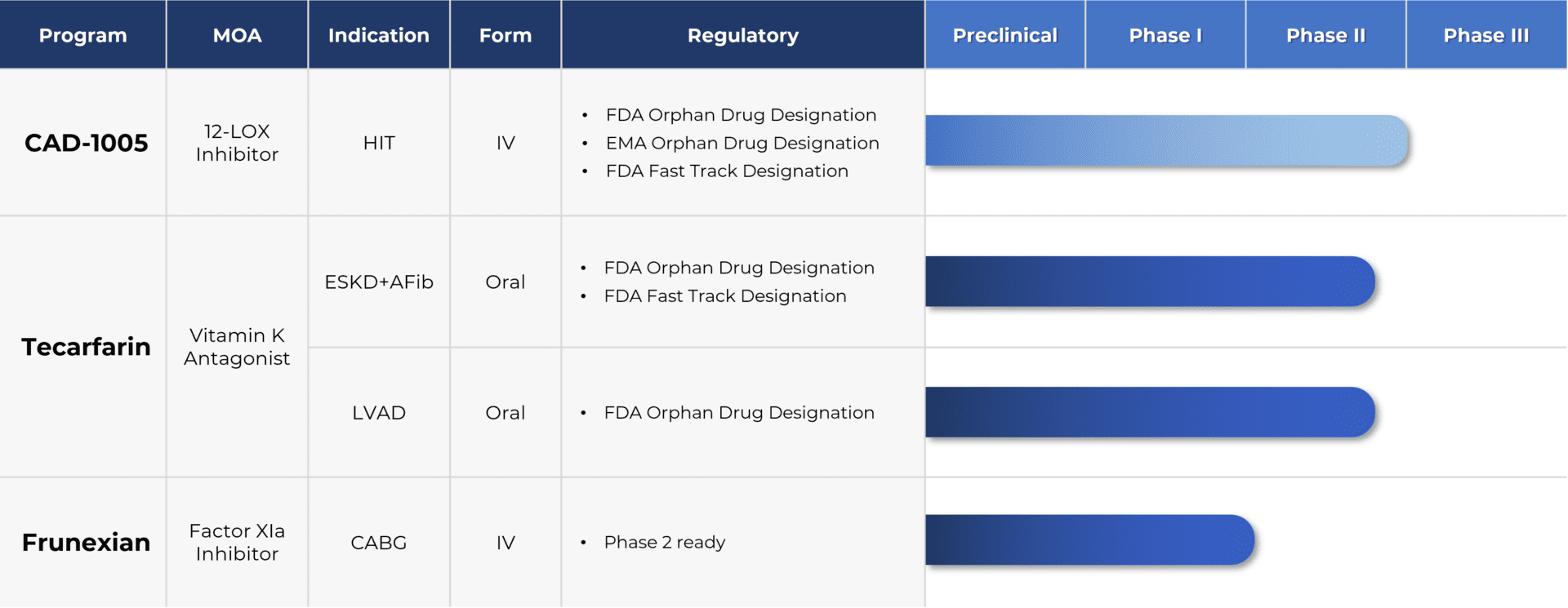The height and width of the screenshot is (608, 1568).
Task: Select the Indication column header
Action: 378,35
